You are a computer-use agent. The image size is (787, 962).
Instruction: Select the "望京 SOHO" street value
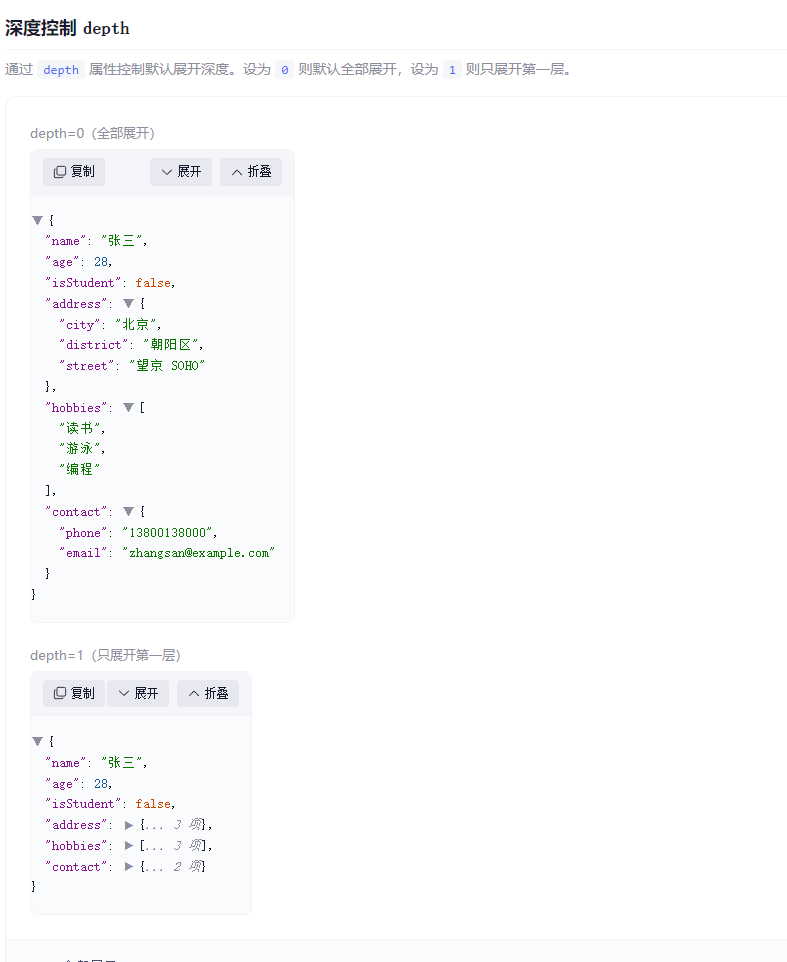tap(167, 366)
